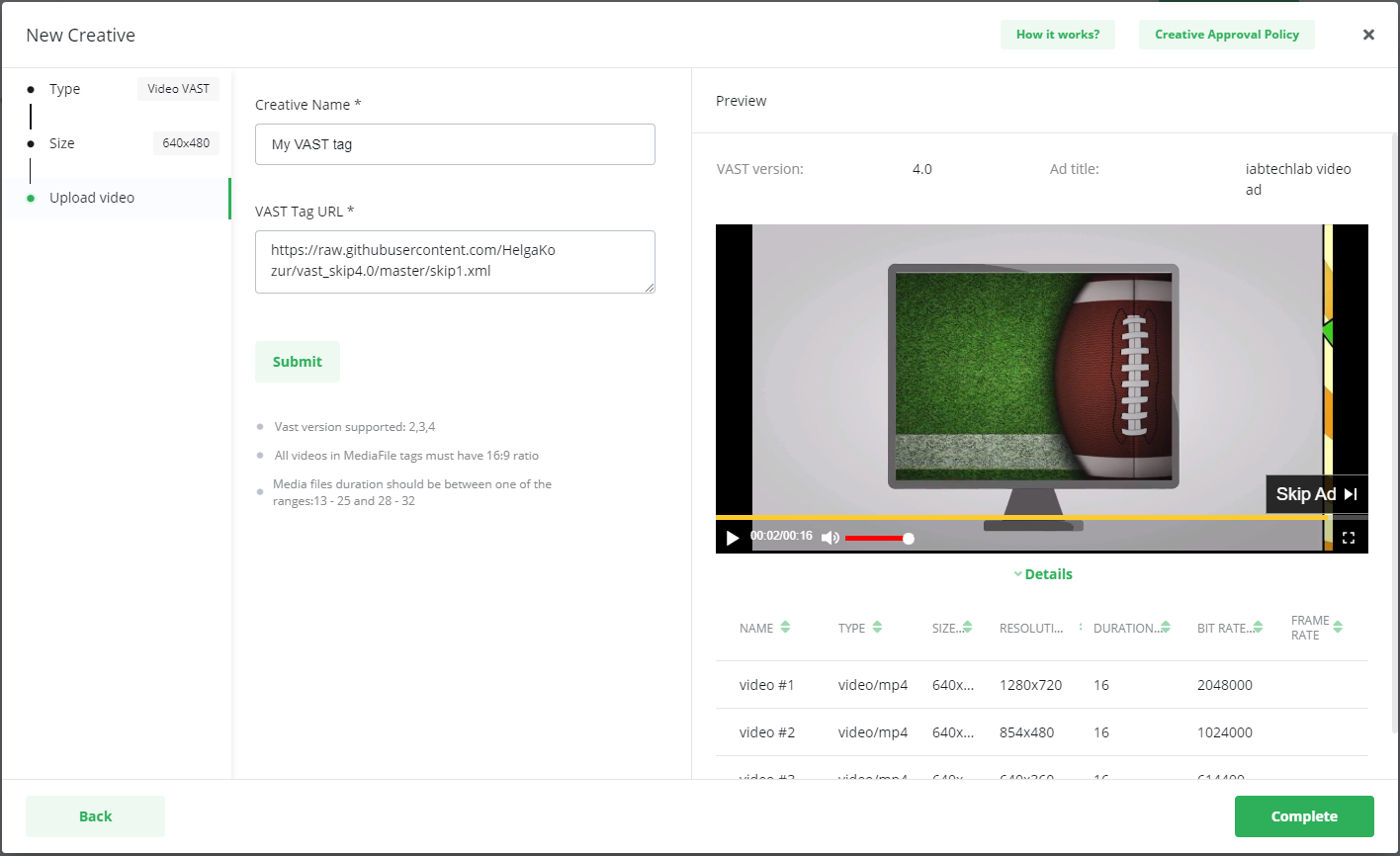1400x856 pixels.
Task: Click the Submit button
Action: [x=298, y=362]
